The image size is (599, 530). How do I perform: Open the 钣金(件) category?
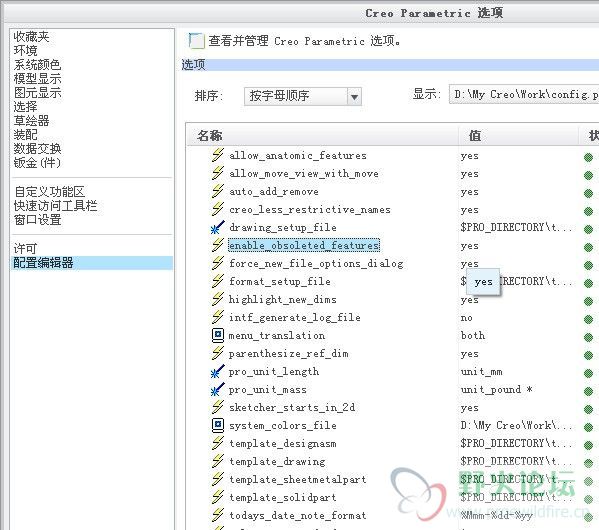[x=37, y=163]
